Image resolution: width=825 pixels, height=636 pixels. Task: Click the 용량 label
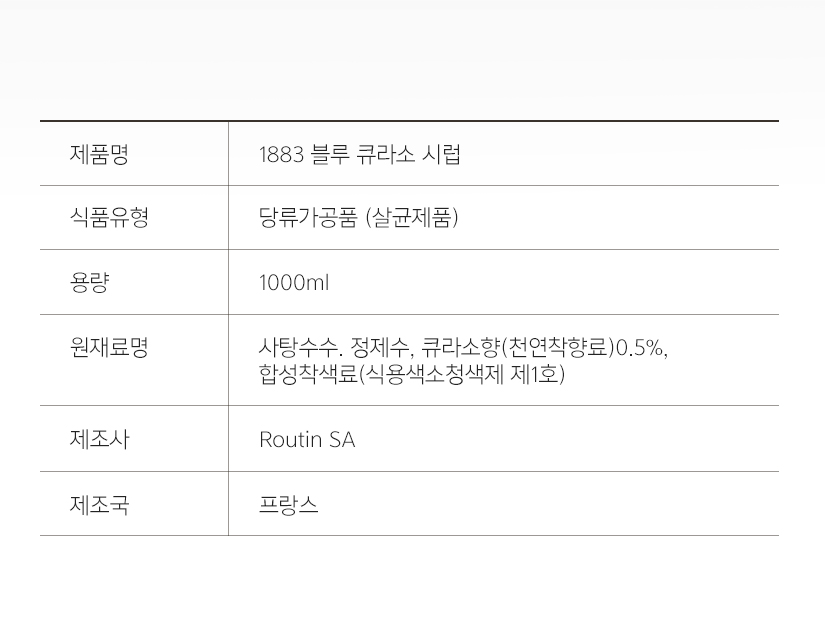pos(89,282)
